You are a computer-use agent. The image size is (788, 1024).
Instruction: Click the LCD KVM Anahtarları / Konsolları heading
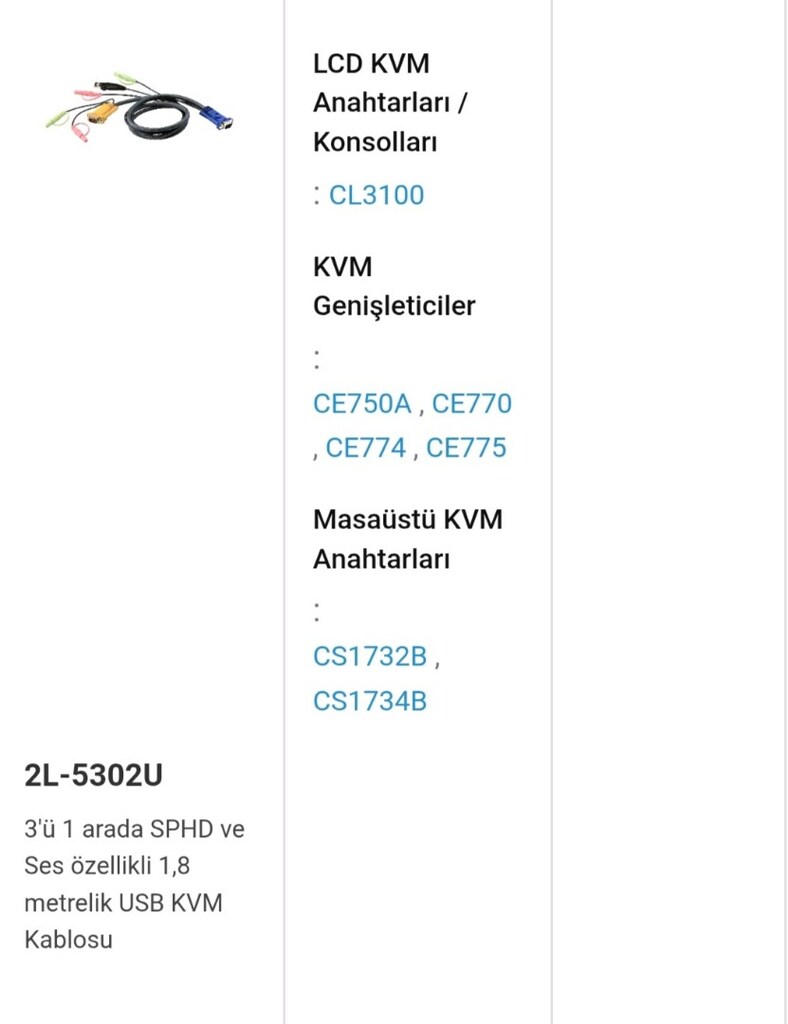[390, 103]
